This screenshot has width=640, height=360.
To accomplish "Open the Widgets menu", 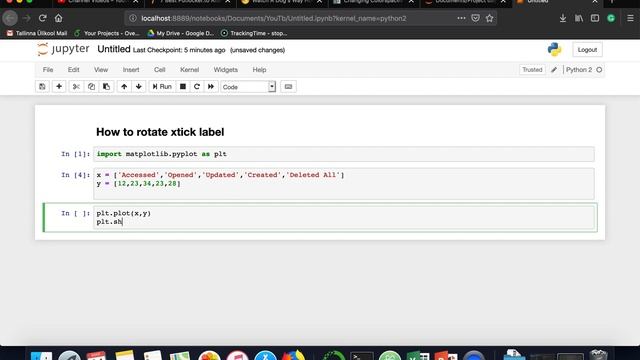I will (x=226, y=70).
